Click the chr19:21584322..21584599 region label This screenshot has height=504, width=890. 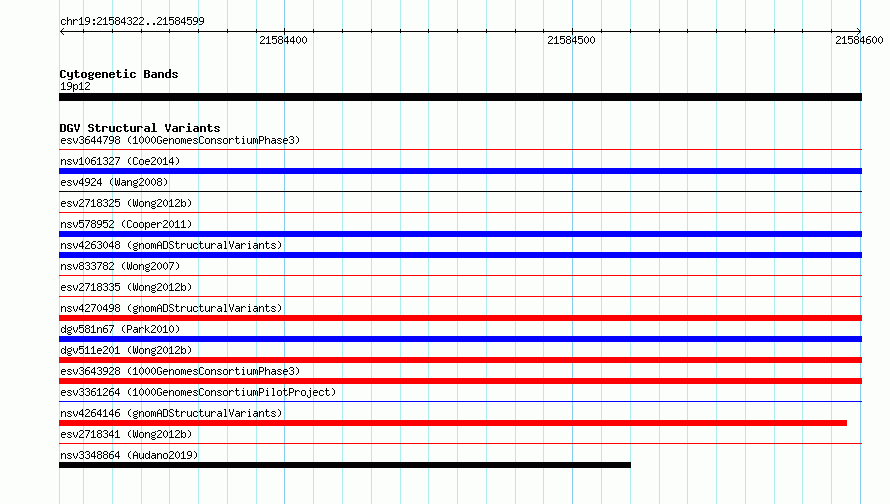pos(132,22)
